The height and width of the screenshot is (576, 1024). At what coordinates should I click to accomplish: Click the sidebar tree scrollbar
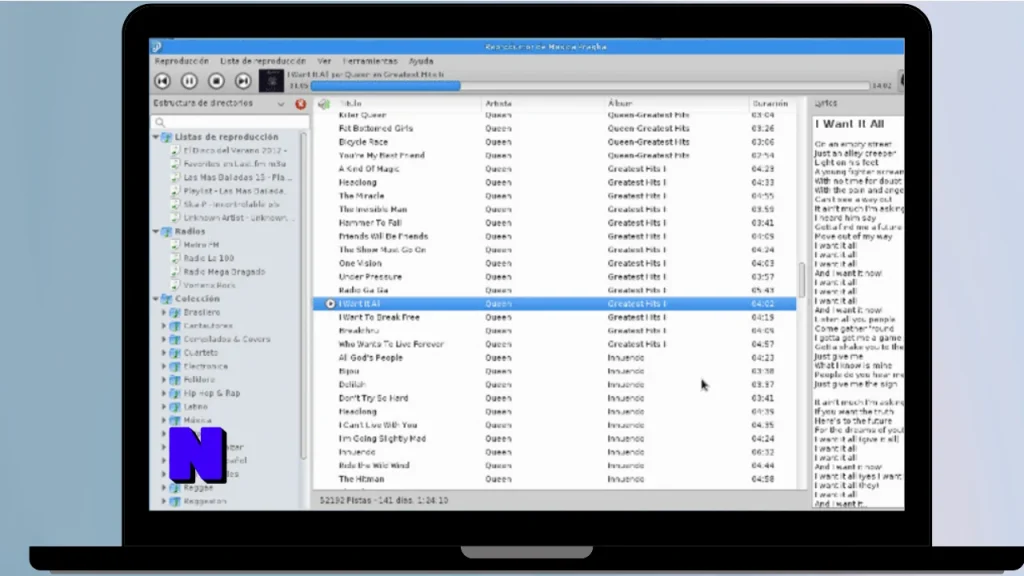(304, 294)
